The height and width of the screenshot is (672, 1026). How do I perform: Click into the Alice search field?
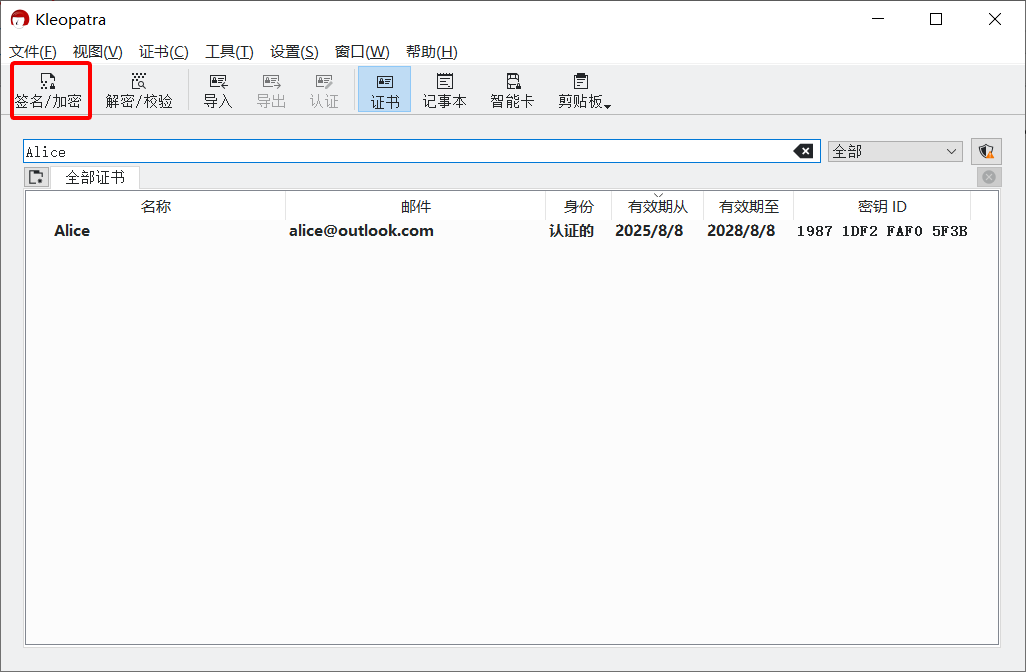click(x=400, y=151)
